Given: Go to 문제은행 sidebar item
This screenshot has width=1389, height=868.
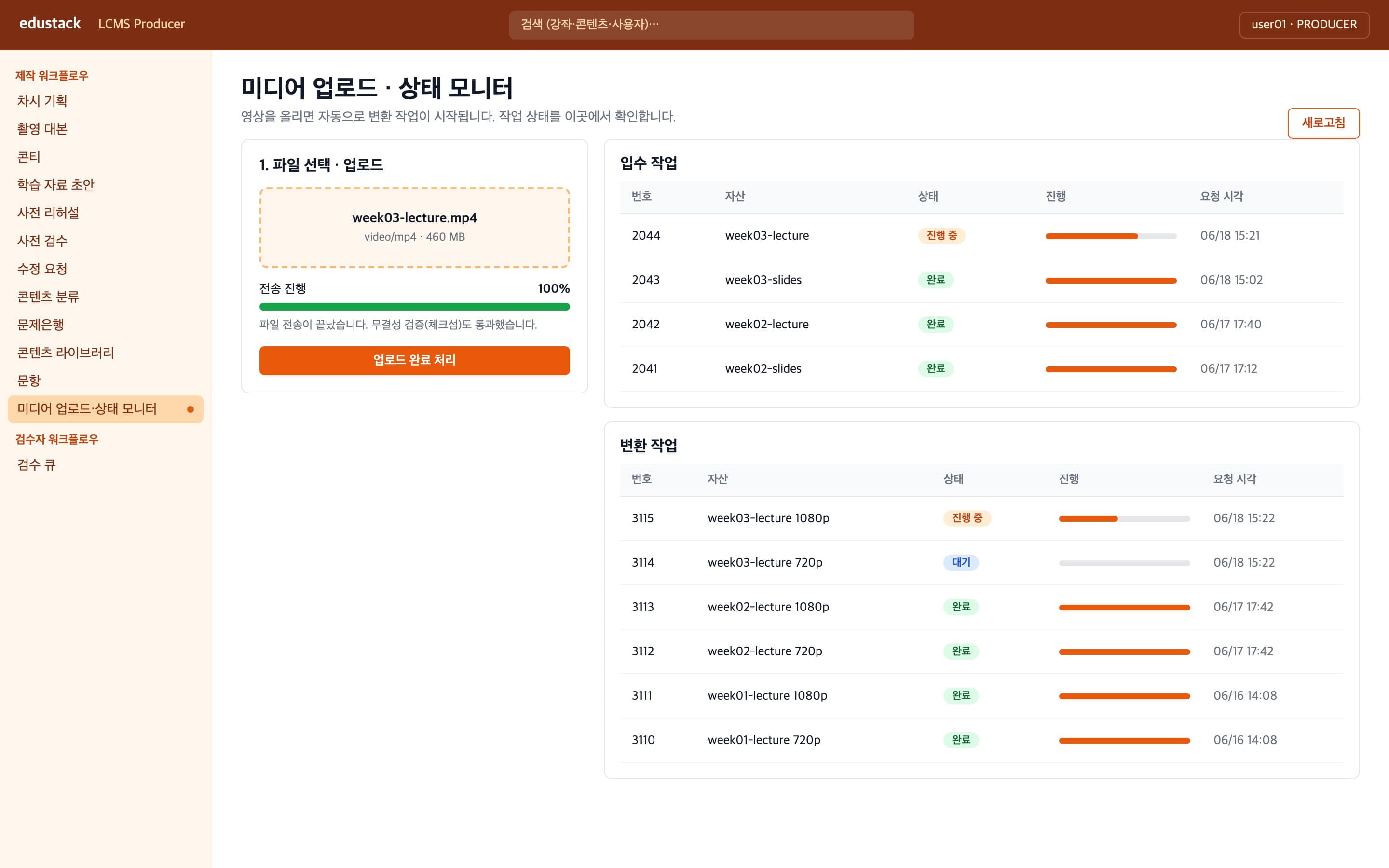Looking at the screenshot, I should pyautogui.click(x=106, y=325).
